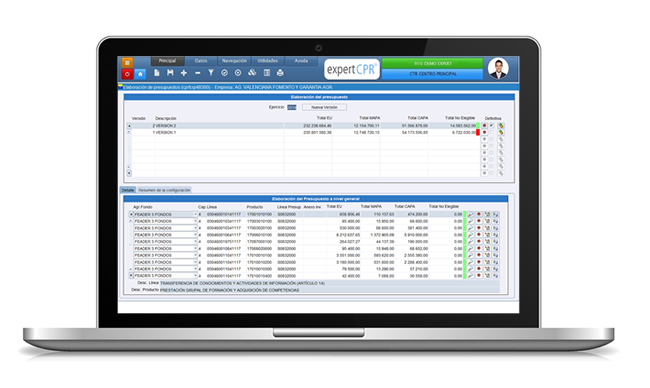Screen dimensions: 650x388
Task: Switch to Resumen de la configuración tab
Action: pyautogui.click(x=164, y=190)
